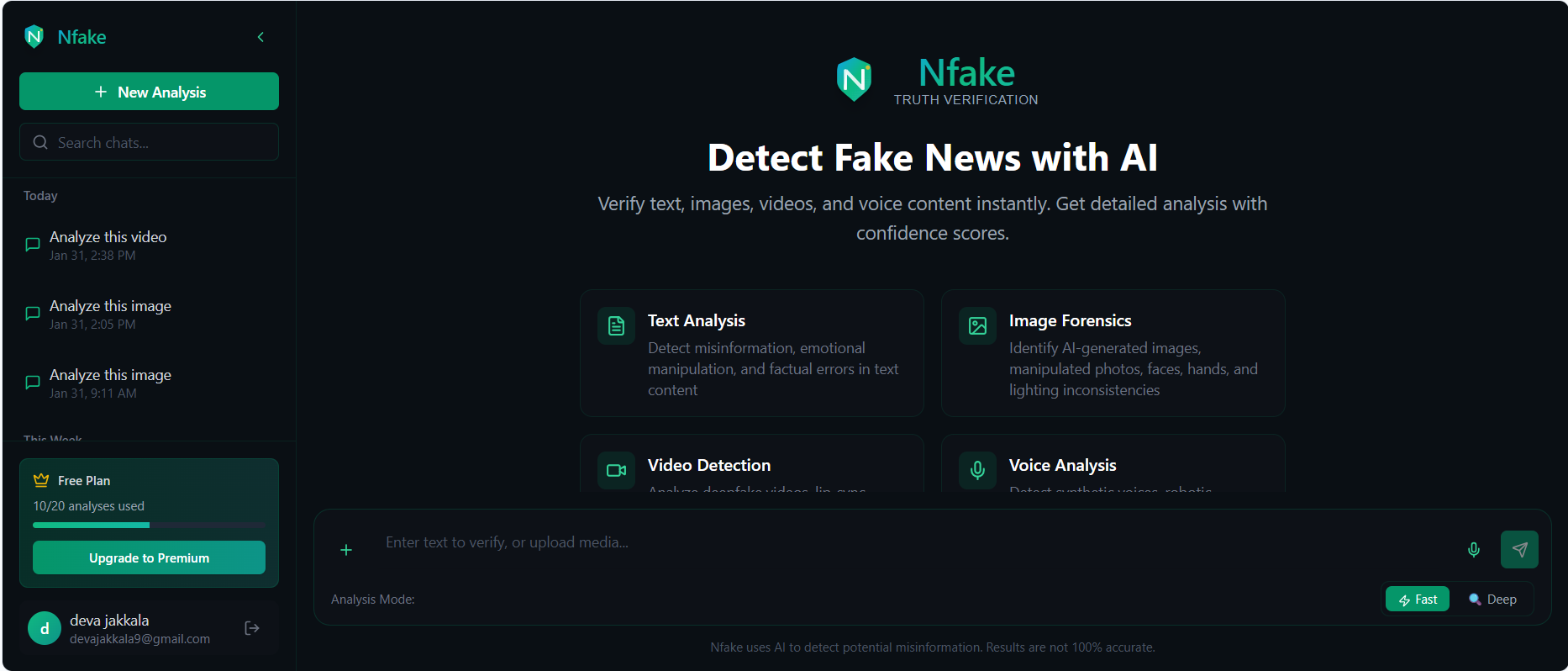
Task: Click the Nfake shield logo in sidebar
Action: (34, 36)
